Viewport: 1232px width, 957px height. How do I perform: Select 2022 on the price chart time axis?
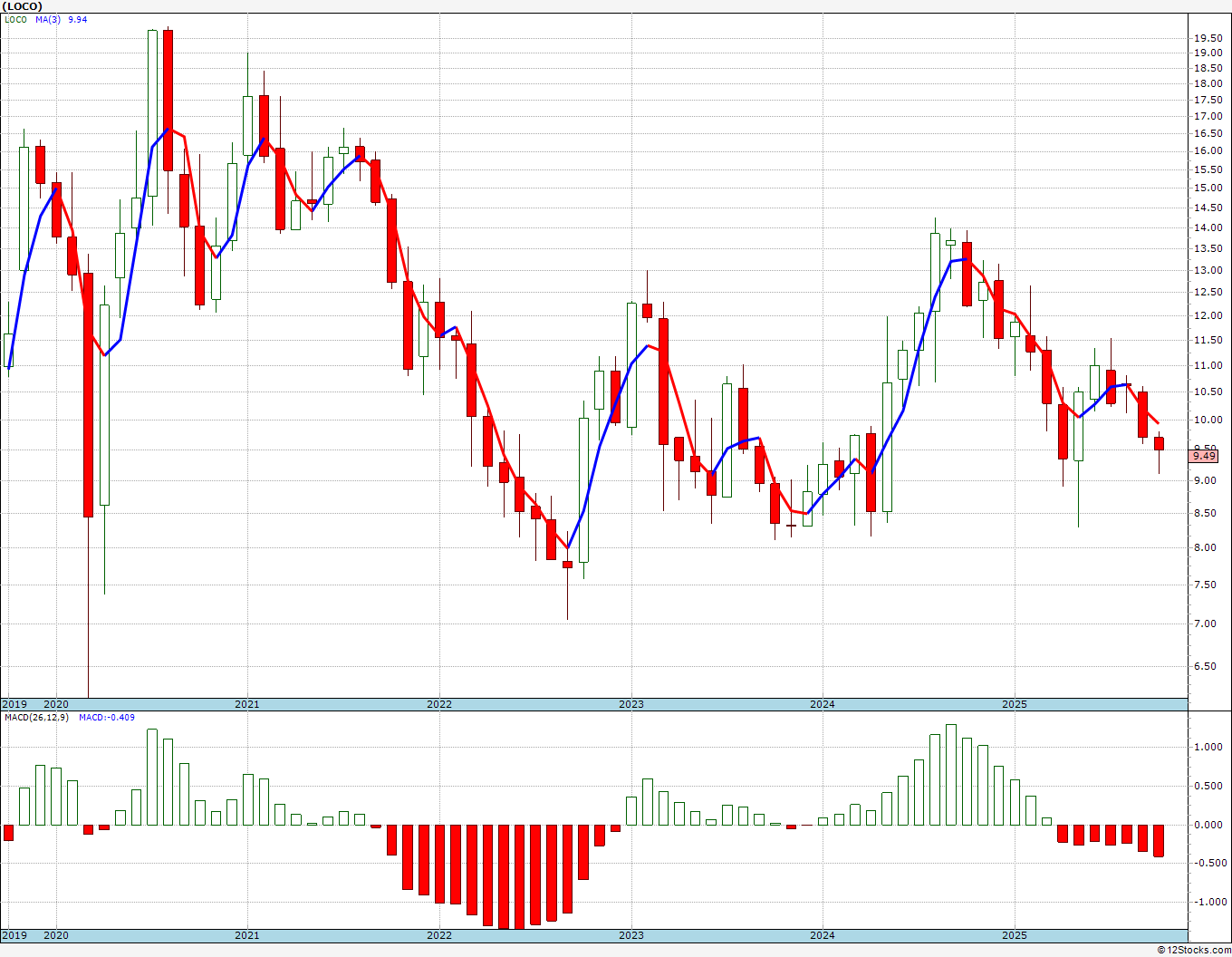click(439, 704)
